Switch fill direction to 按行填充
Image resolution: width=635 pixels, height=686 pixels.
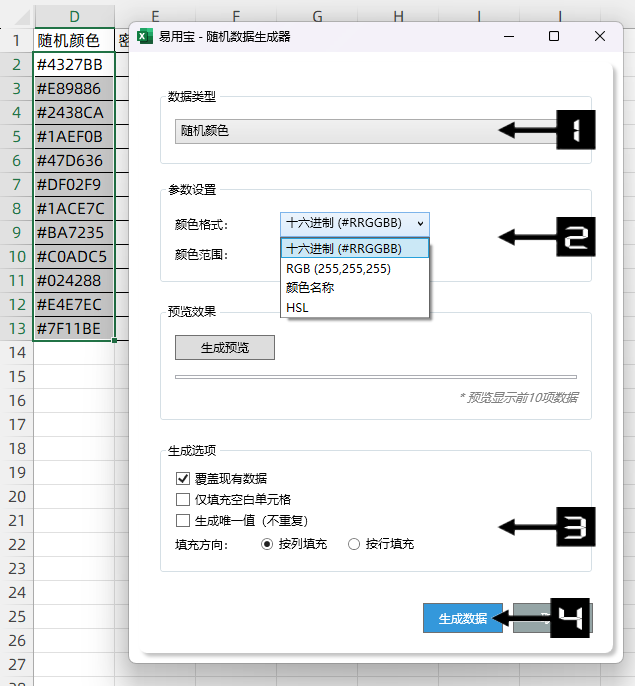click(x=354, y=544)
